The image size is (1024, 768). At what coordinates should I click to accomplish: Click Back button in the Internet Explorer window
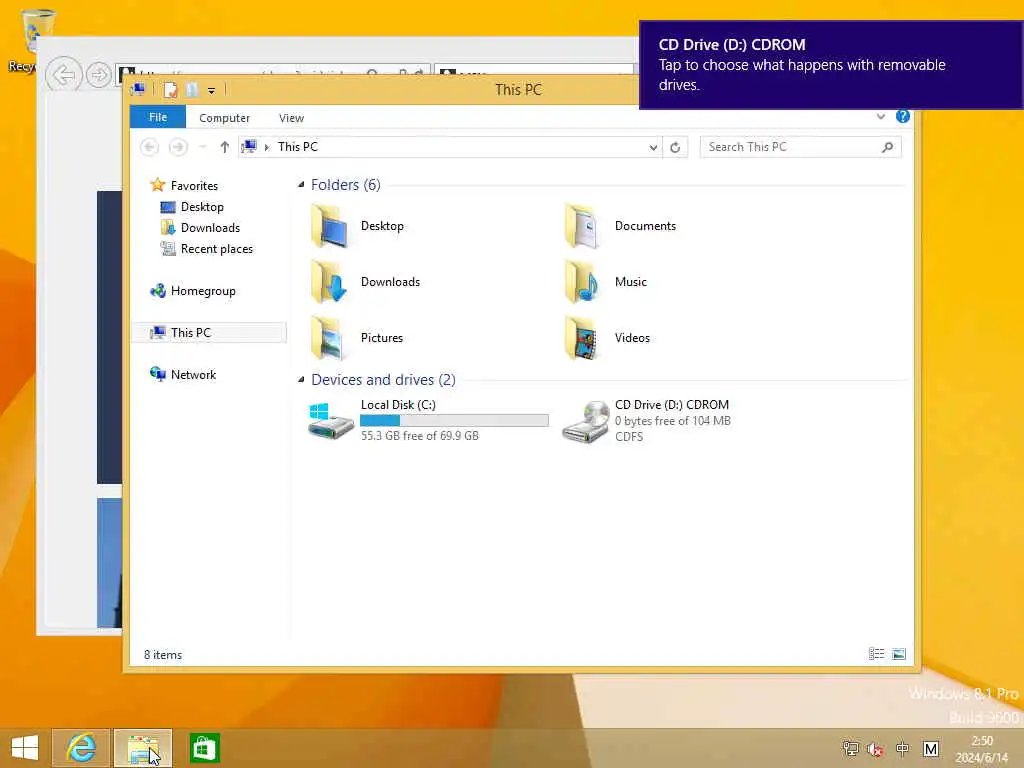tap(64, 75)
